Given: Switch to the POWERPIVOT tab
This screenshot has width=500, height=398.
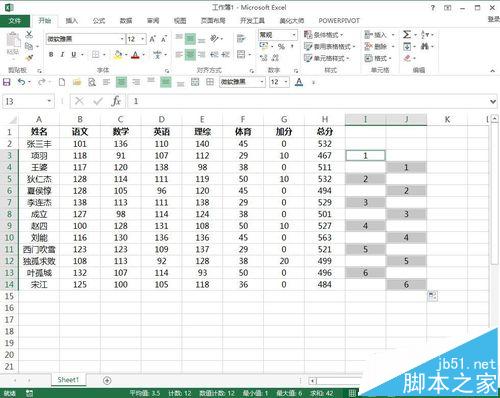Looking at the screenshot, I should click(339, 21).
